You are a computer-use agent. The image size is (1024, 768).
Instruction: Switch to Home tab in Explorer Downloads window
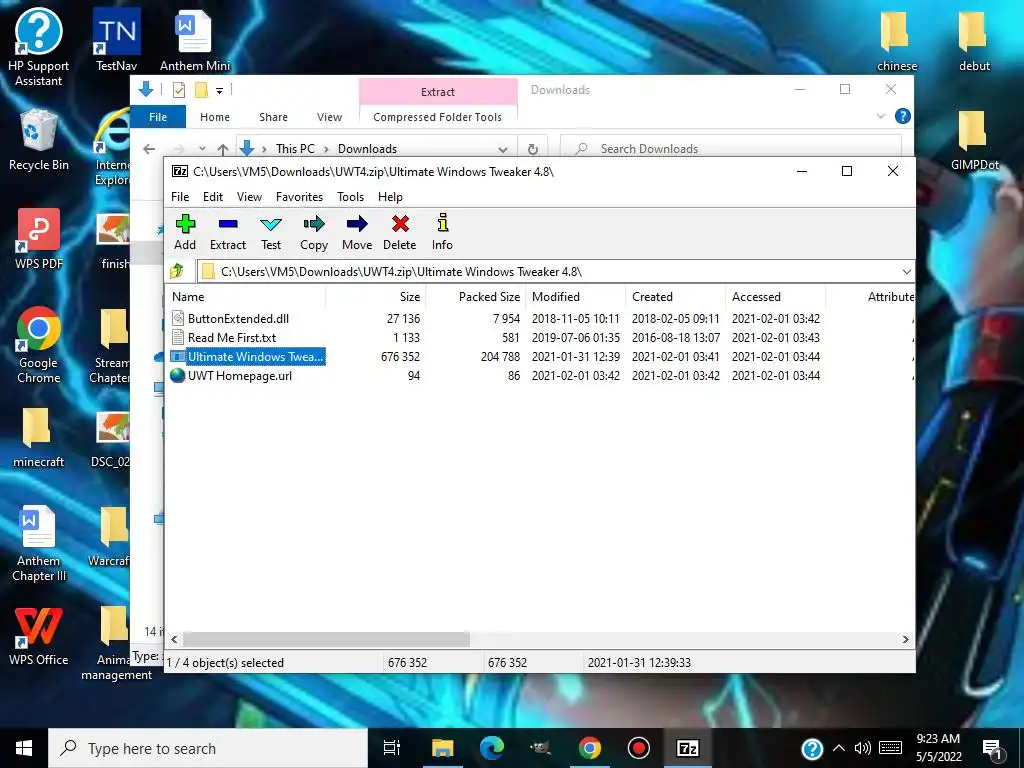(215, 117)
